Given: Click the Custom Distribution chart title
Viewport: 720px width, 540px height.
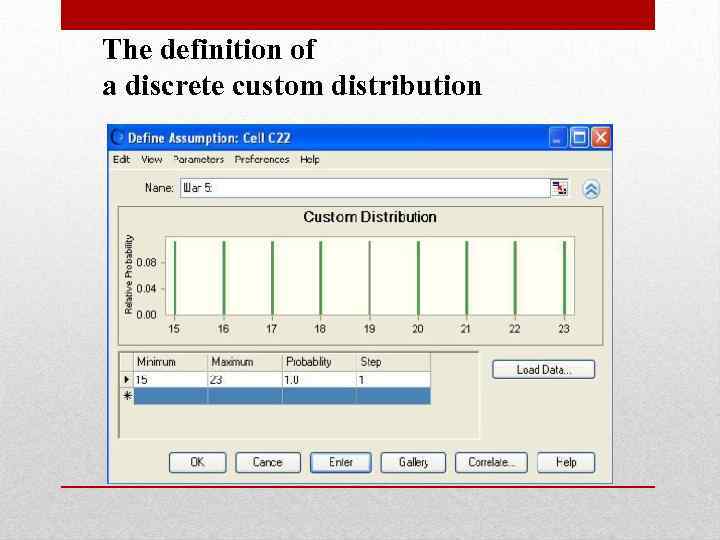Looking at the screenshot, I should click(x=370, y=217).
